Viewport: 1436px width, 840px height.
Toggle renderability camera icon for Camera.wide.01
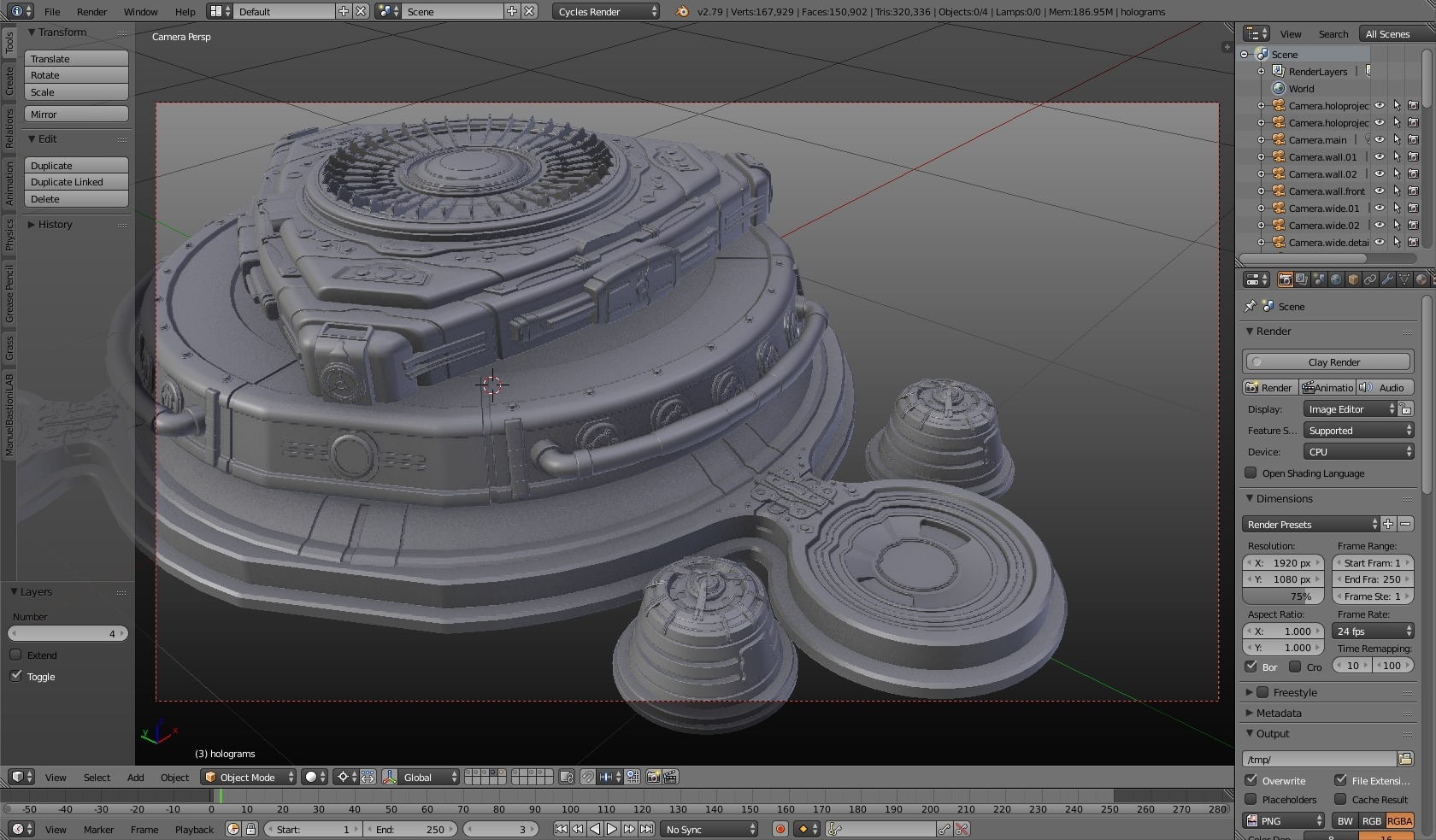pos(1414,208)
